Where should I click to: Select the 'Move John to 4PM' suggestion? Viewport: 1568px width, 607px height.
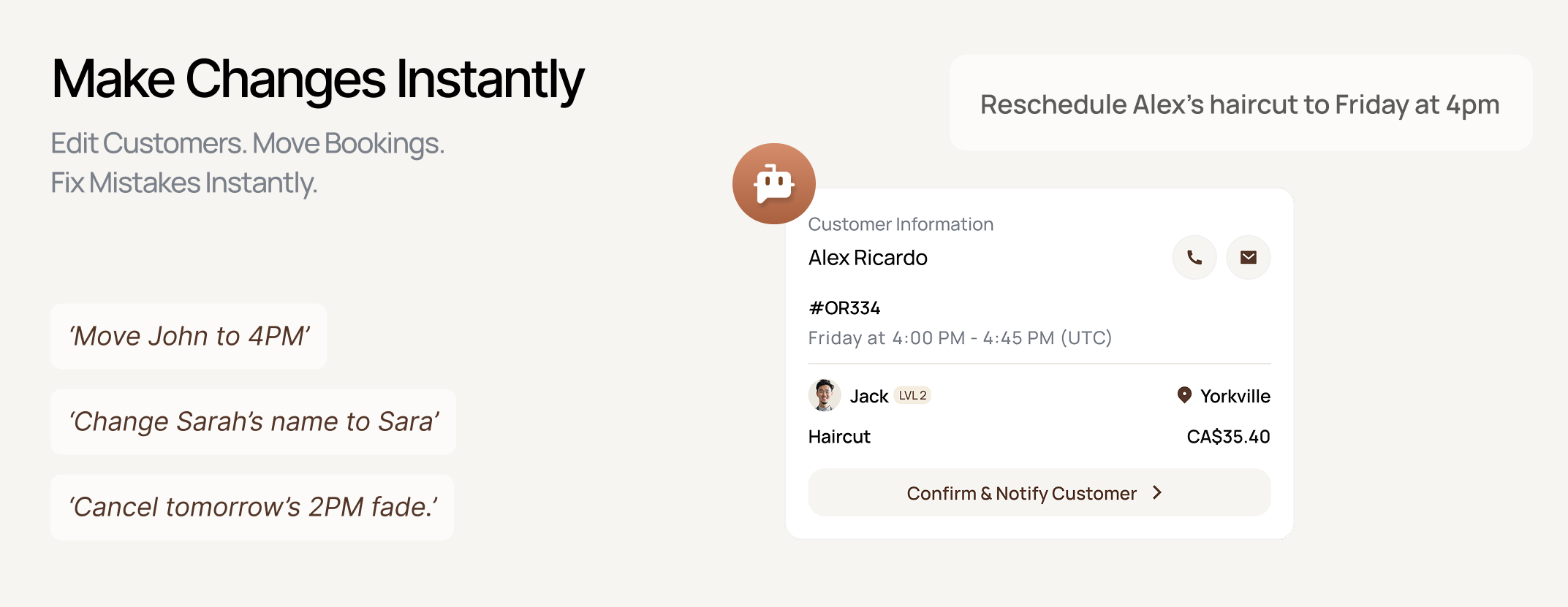coord(189,336)
